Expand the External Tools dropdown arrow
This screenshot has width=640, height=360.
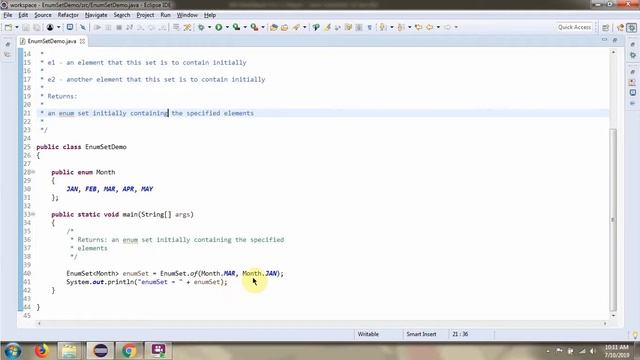(x=263, y=27)
